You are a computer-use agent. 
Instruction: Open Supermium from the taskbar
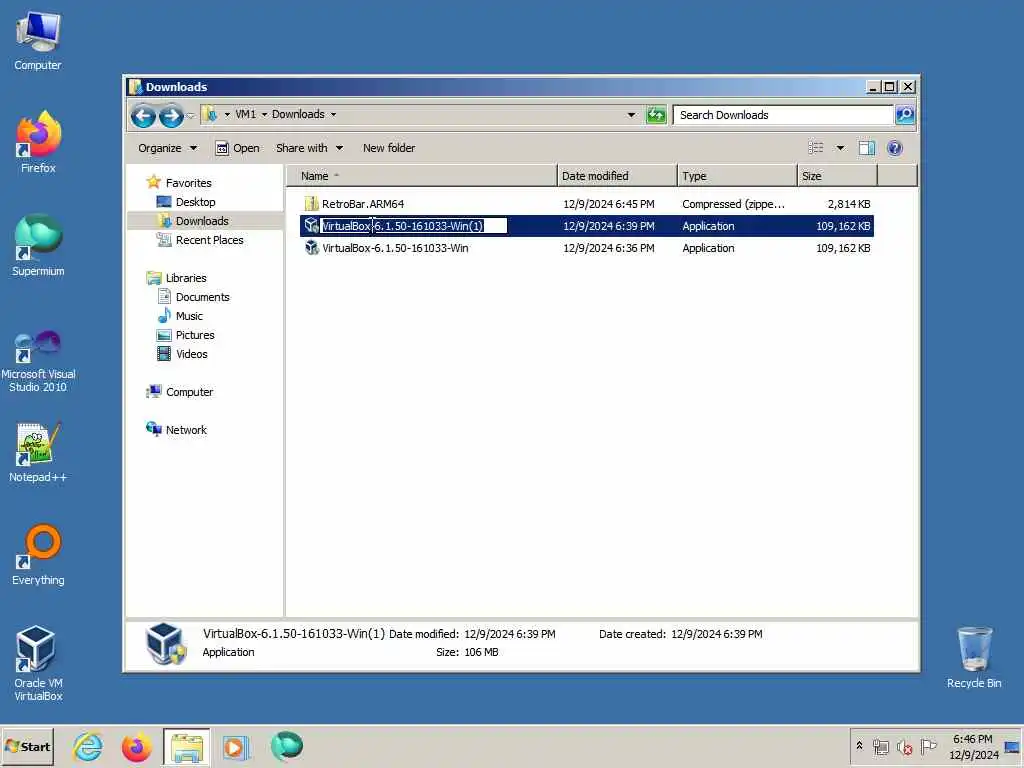click(x=286, y=747)
